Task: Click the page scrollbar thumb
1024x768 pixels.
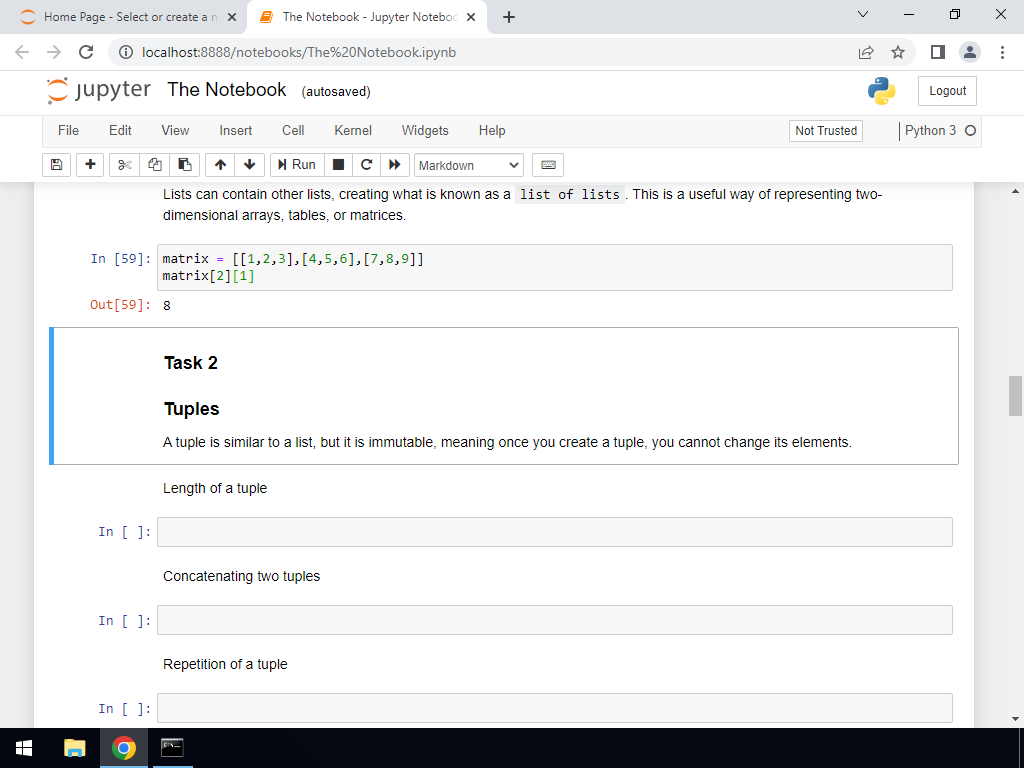Action: [x=1015, y=396]
